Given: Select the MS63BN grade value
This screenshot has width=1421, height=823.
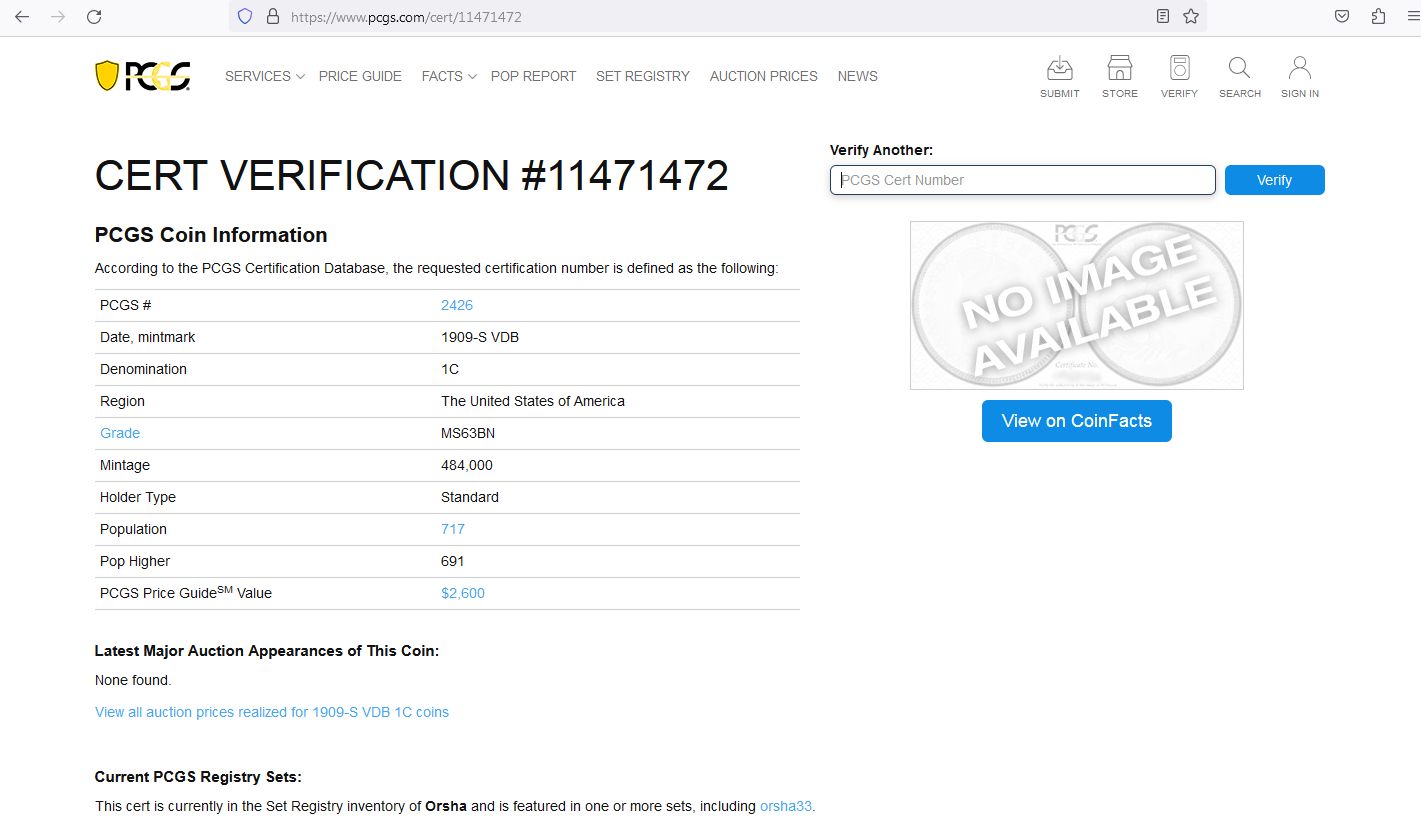Looking at the screenshot, I should coord(468,433).
